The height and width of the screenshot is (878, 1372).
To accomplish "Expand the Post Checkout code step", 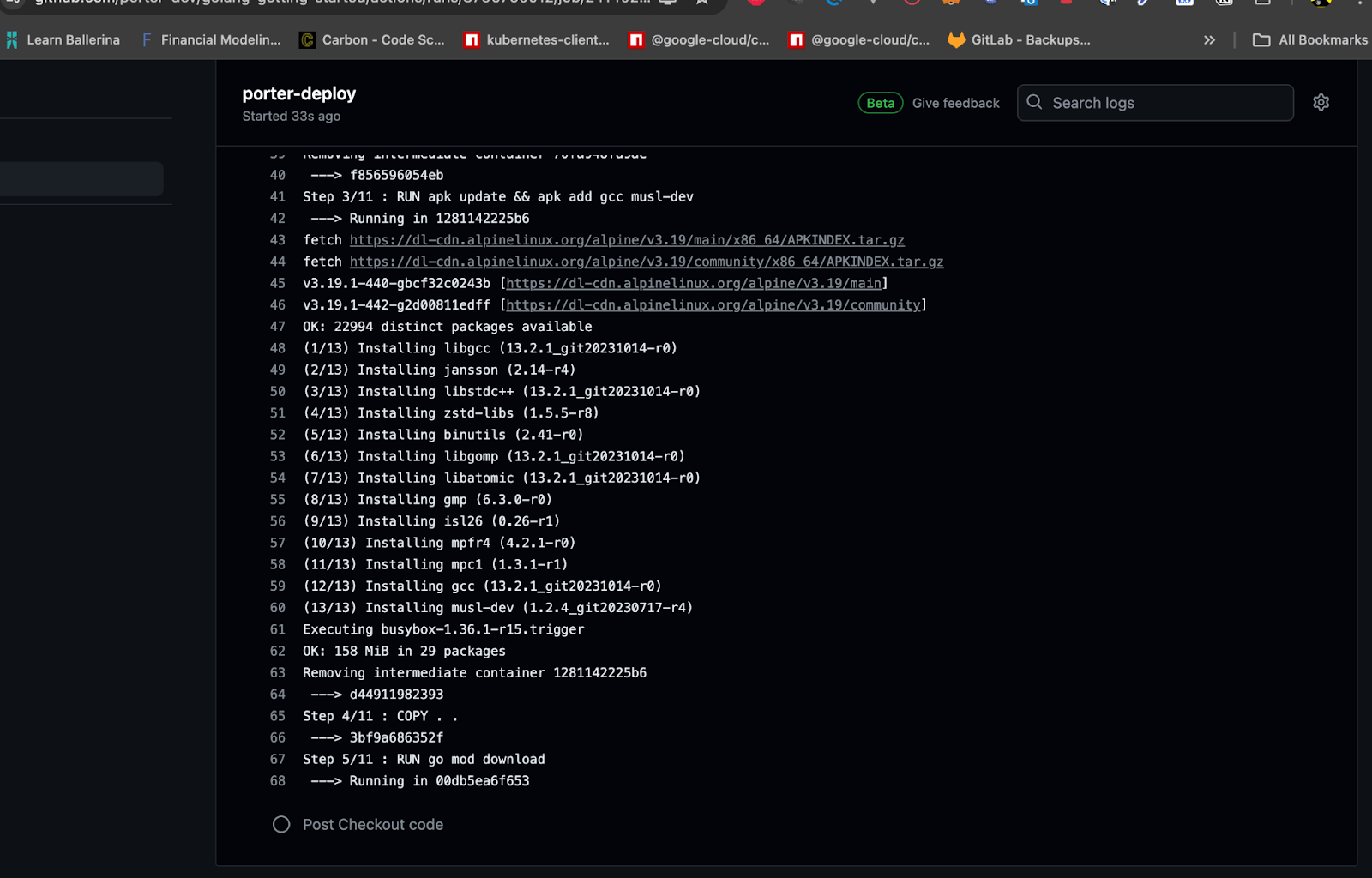I will (x=373, y=824).
